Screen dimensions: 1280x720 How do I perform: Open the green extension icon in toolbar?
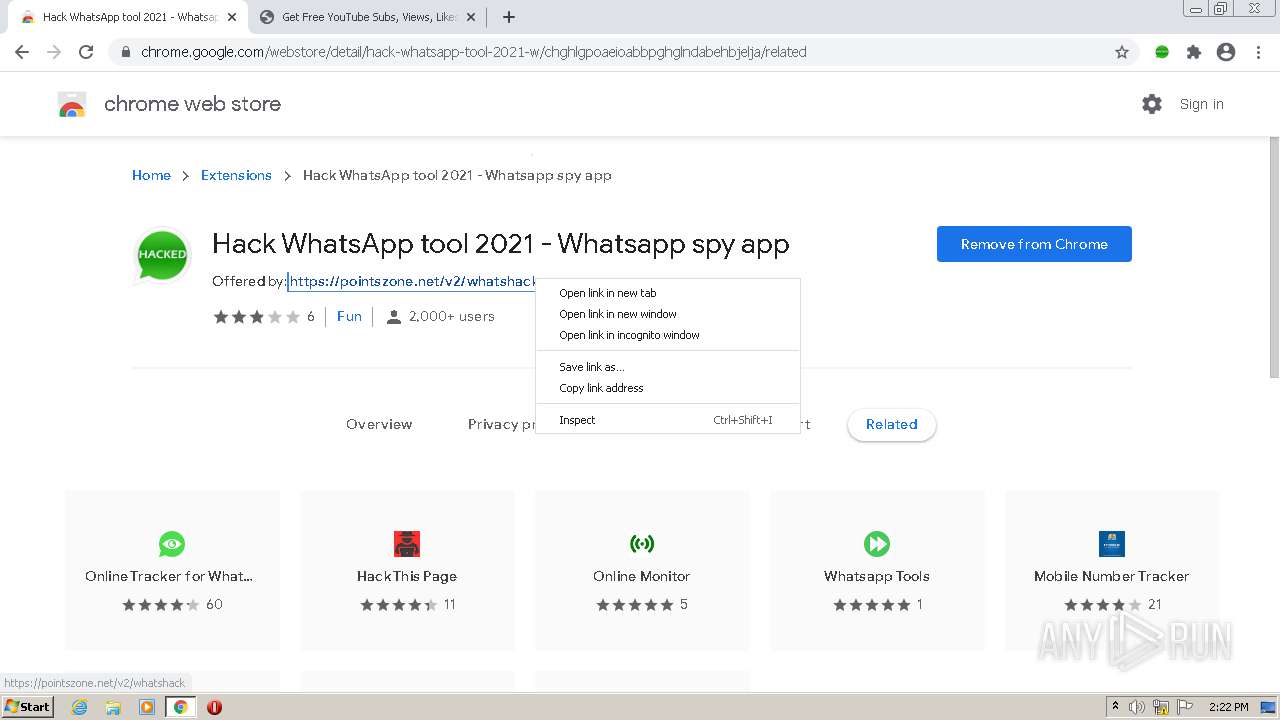click(x=1162, y=52)
